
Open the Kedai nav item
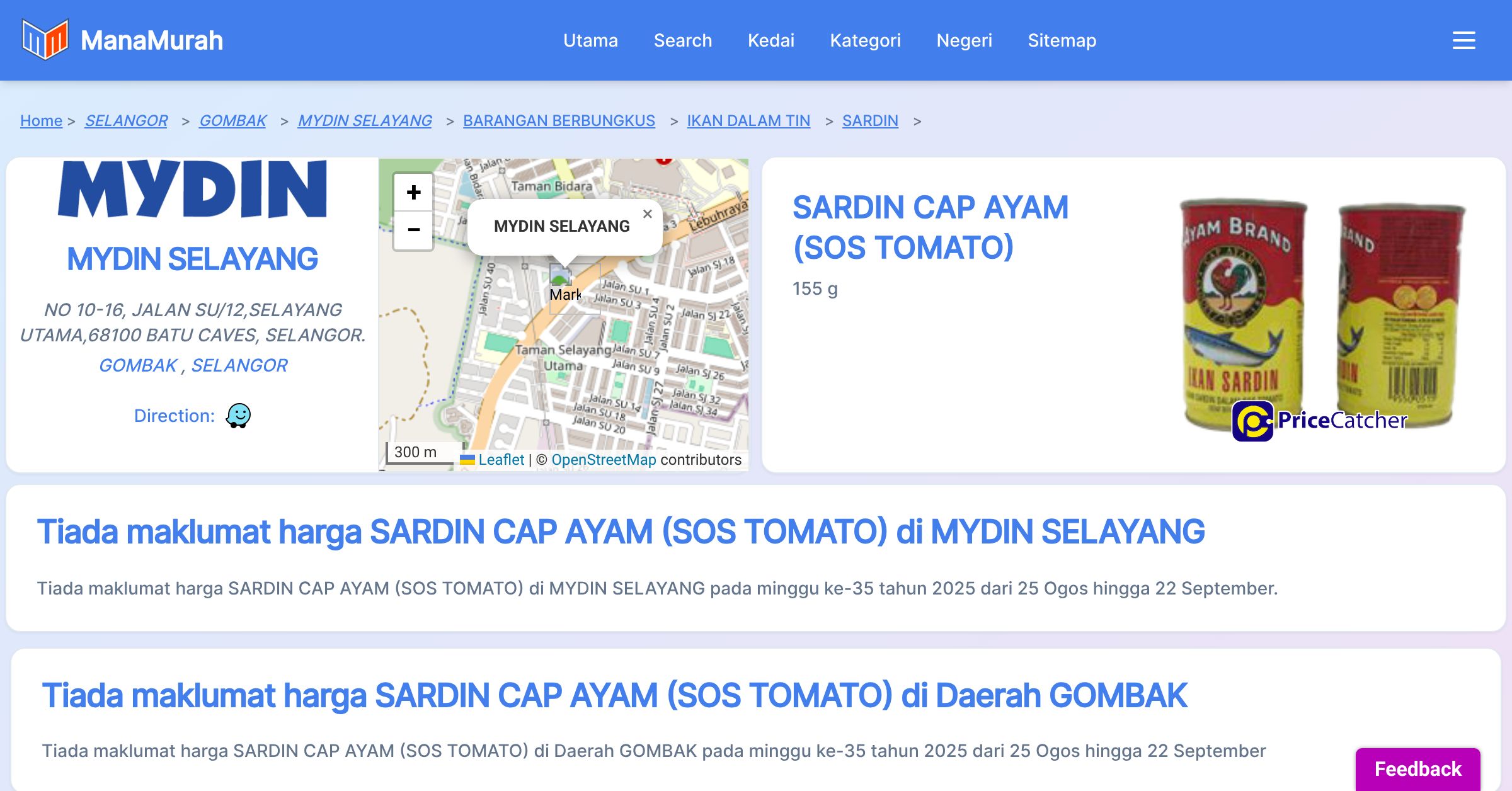click(770, 40)
